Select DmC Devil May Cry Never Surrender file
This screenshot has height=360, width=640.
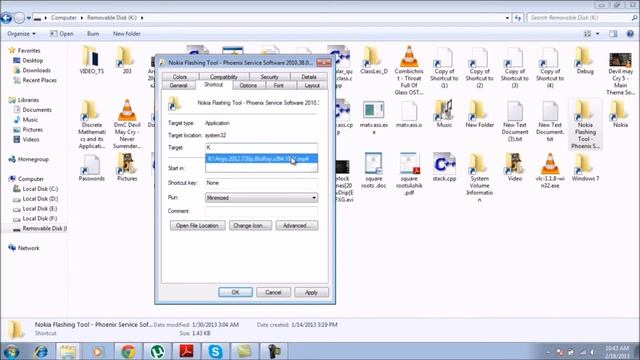pyautogui.click(x=127, y=124)
